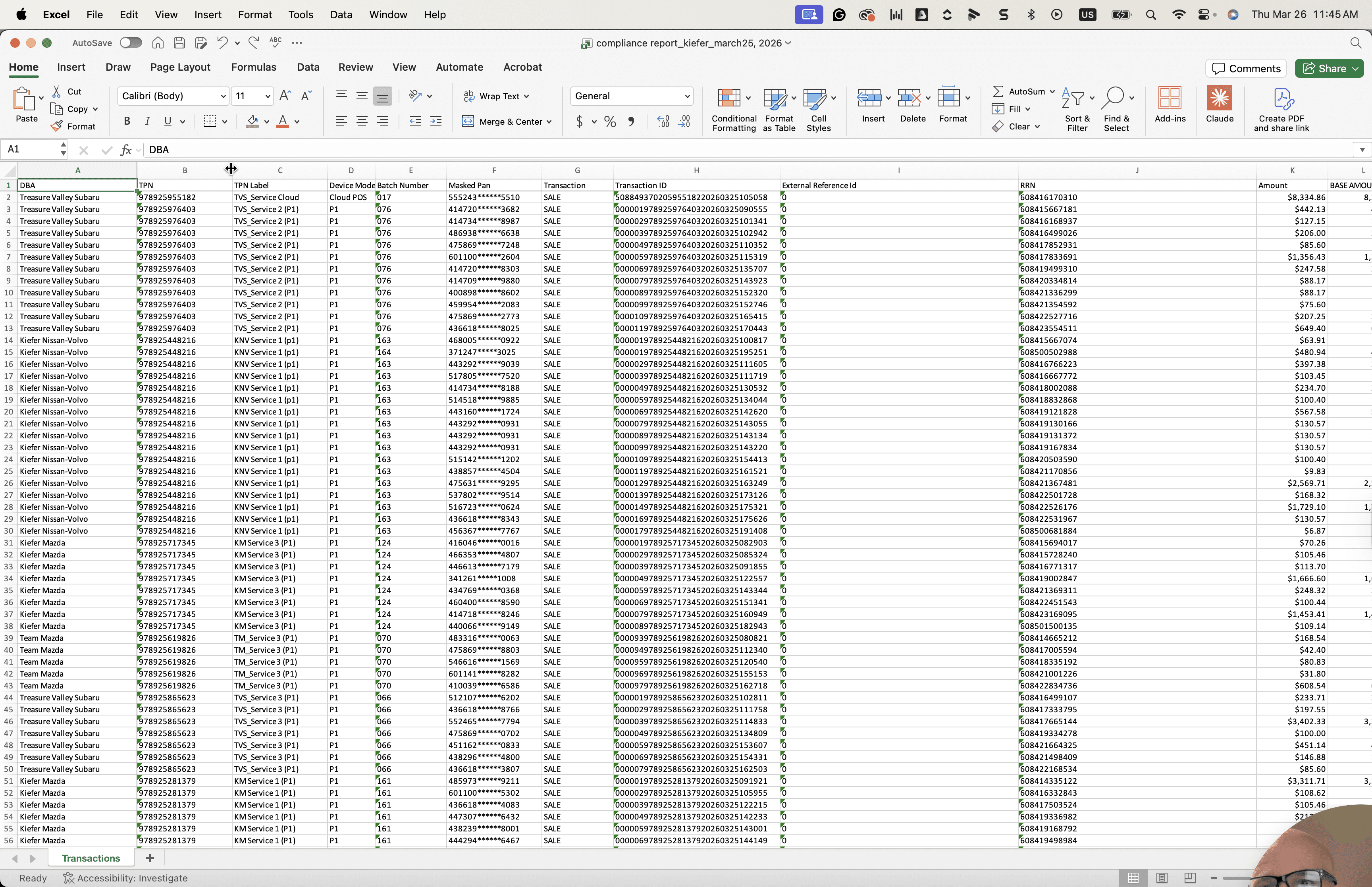Open the font size 11 dropdown

point(268,96)
